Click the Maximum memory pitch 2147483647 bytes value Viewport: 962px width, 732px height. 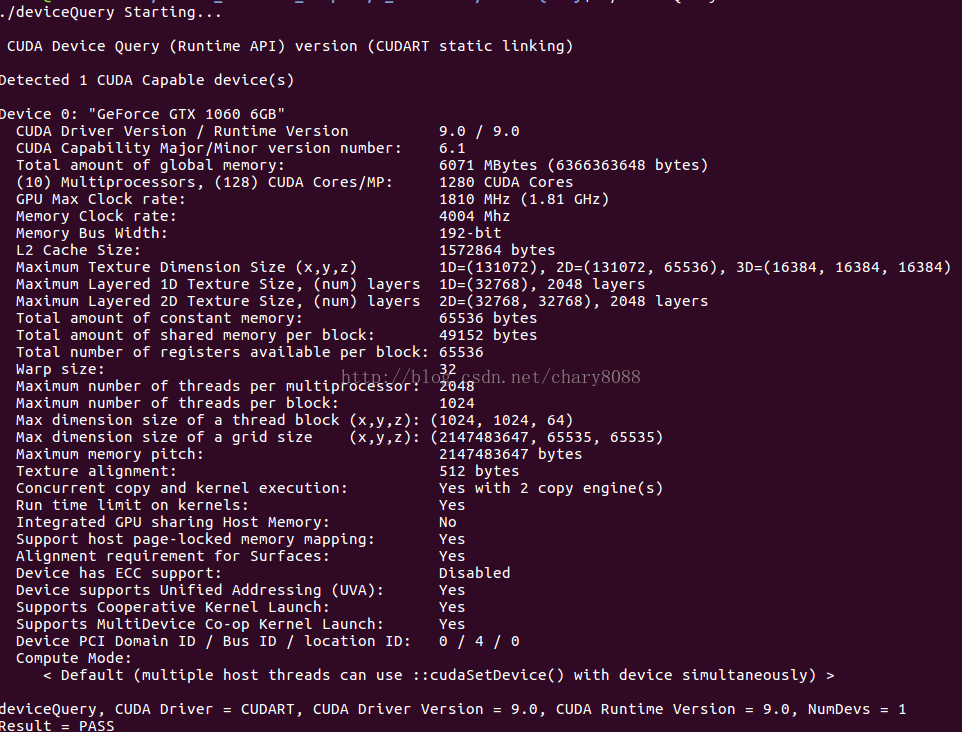coord(510,454)
